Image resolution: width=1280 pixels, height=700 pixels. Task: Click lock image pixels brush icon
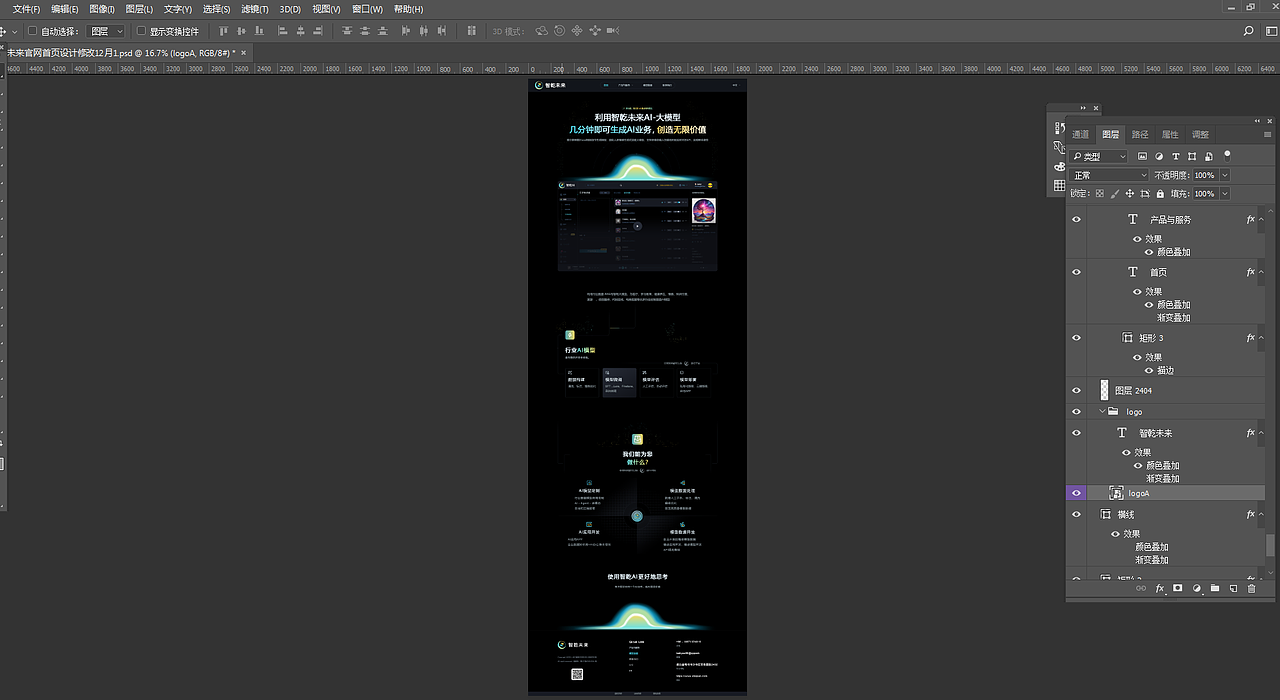tap(1115, 194)
